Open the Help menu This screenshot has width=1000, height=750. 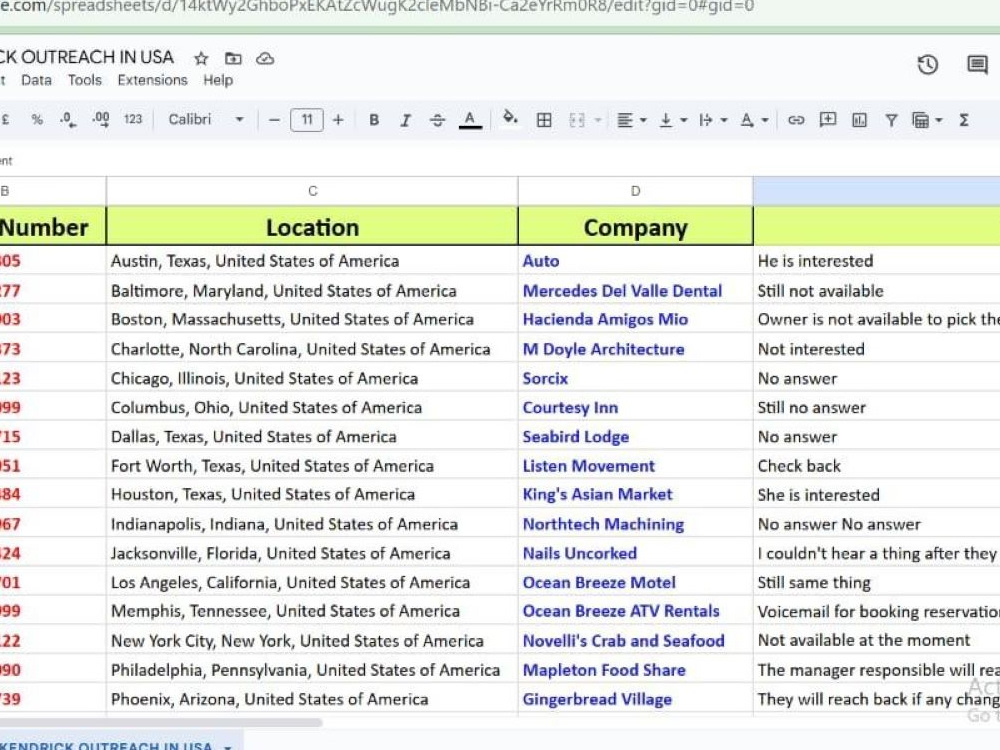tap(218, 80)
